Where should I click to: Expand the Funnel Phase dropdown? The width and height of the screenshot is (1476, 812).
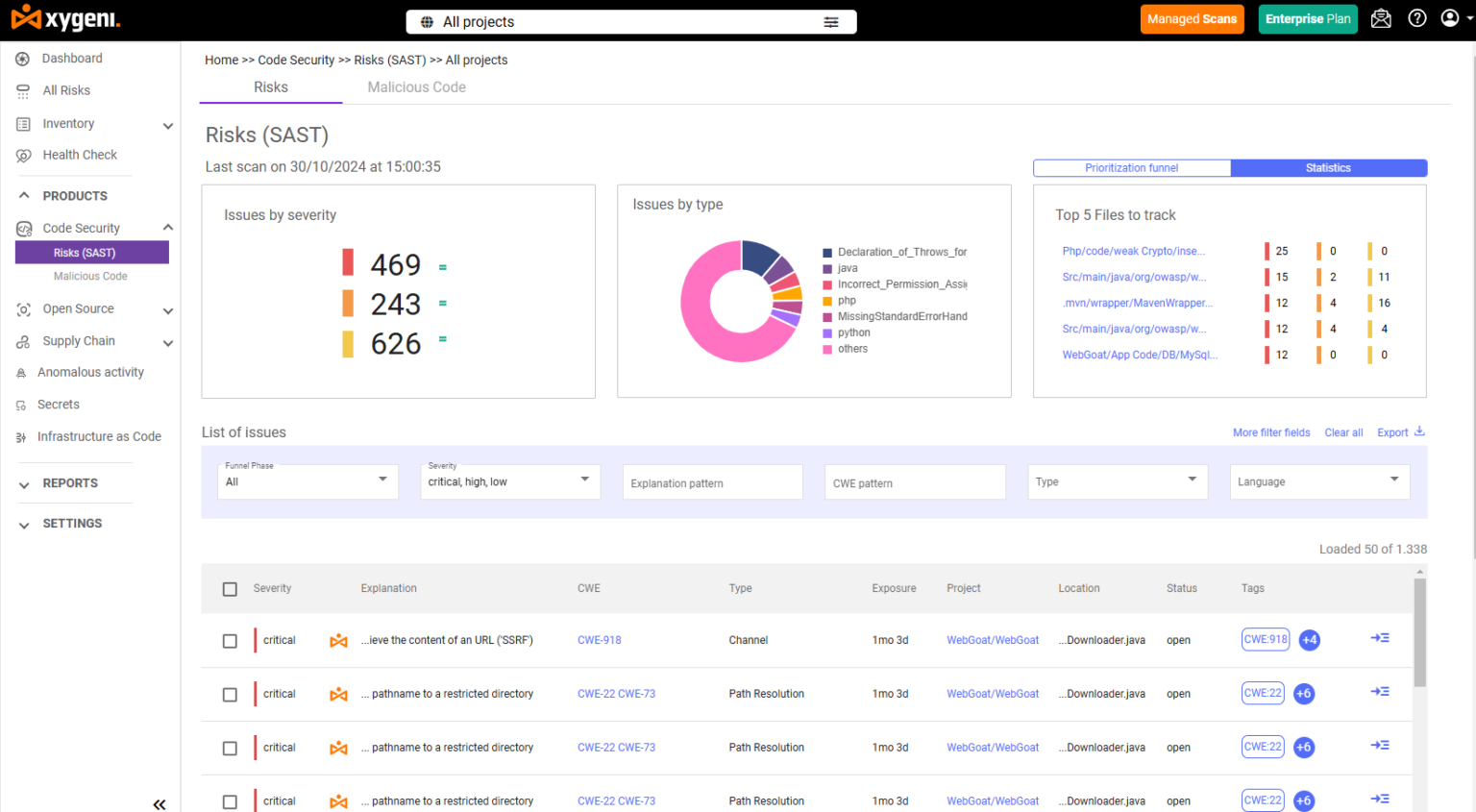coord(307,480)
